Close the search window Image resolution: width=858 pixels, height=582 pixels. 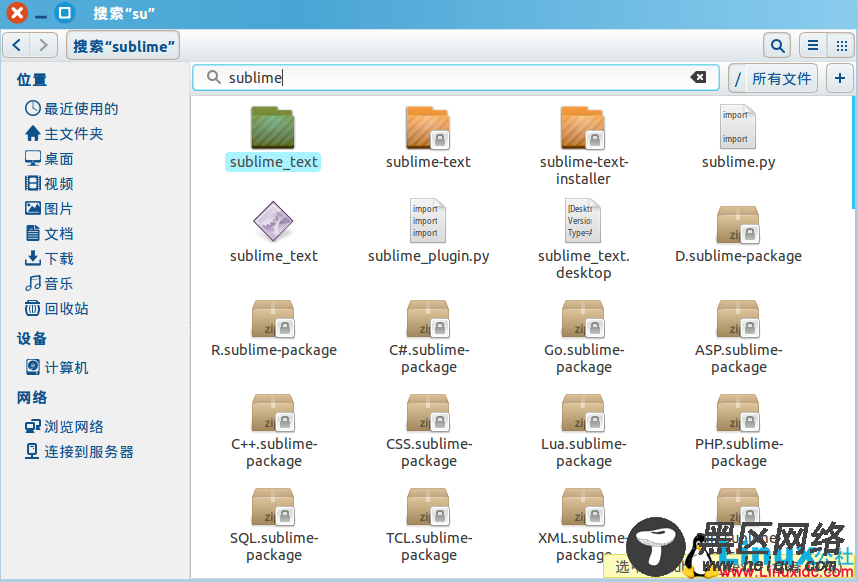click(x=16, y=13)
